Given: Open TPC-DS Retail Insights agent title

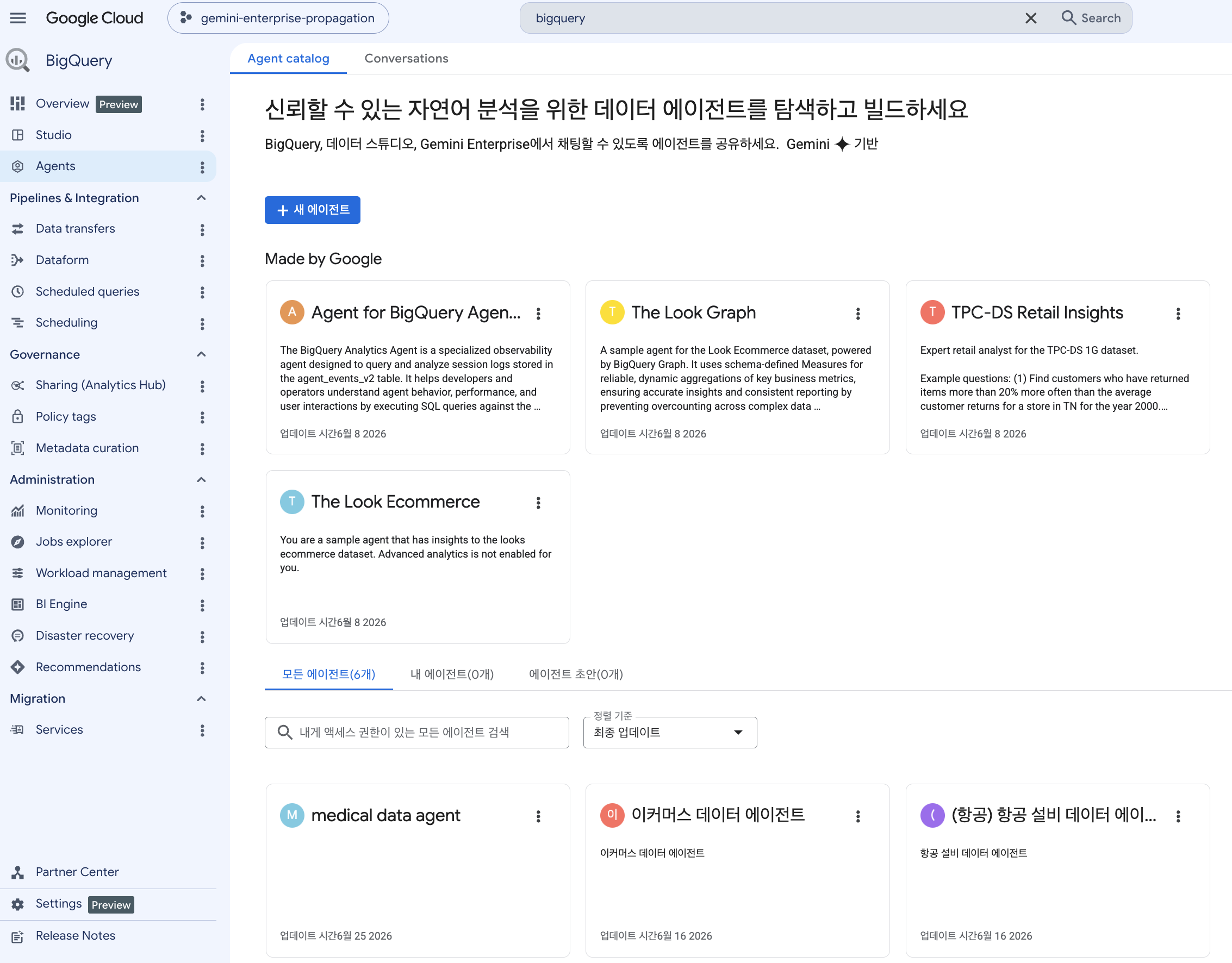Looking at the screenshot, I should [1037, 312].
